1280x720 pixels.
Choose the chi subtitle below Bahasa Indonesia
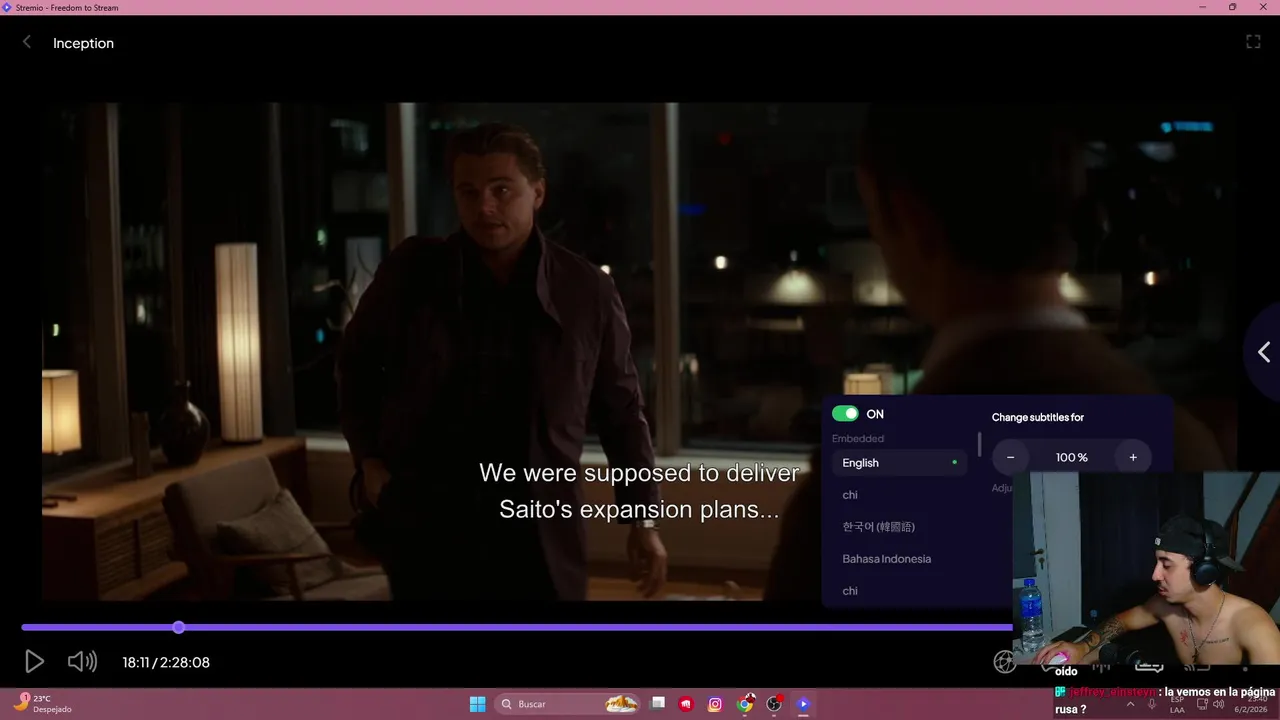(x=900, y=591)
